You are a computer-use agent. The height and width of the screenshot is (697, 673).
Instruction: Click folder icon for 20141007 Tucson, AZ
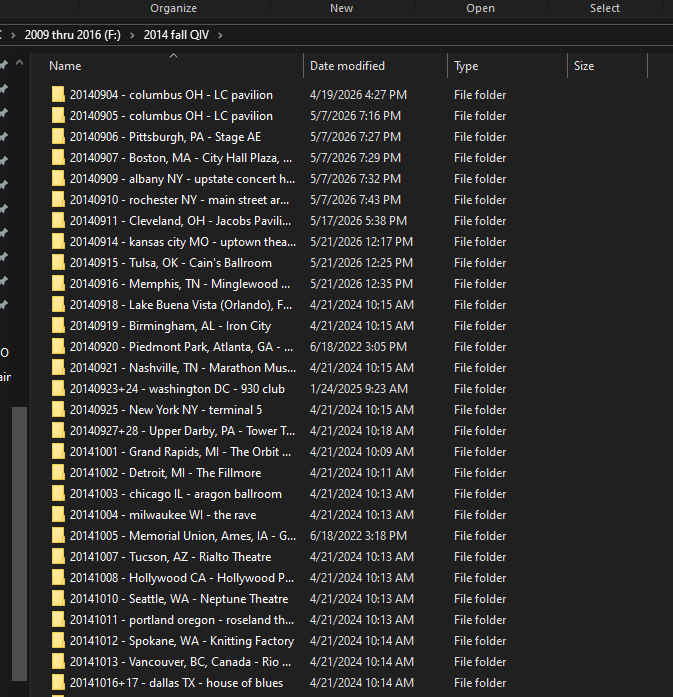click(58, 557)
